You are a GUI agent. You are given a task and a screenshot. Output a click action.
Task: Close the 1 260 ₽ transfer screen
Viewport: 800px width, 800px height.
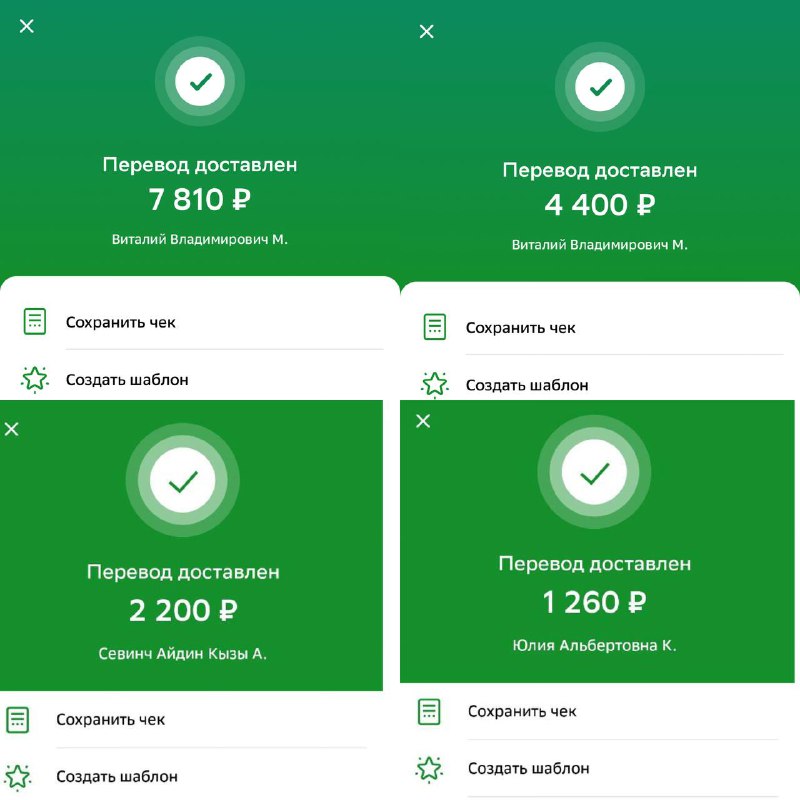pos(423,421)
